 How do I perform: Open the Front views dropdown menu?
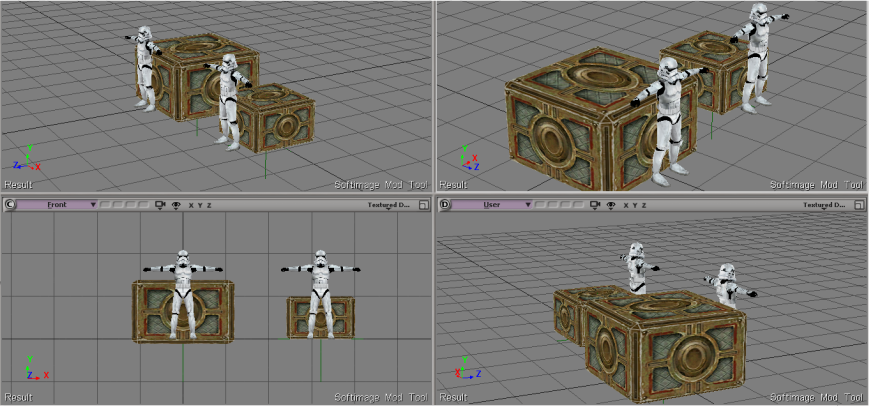coord(57,204)
